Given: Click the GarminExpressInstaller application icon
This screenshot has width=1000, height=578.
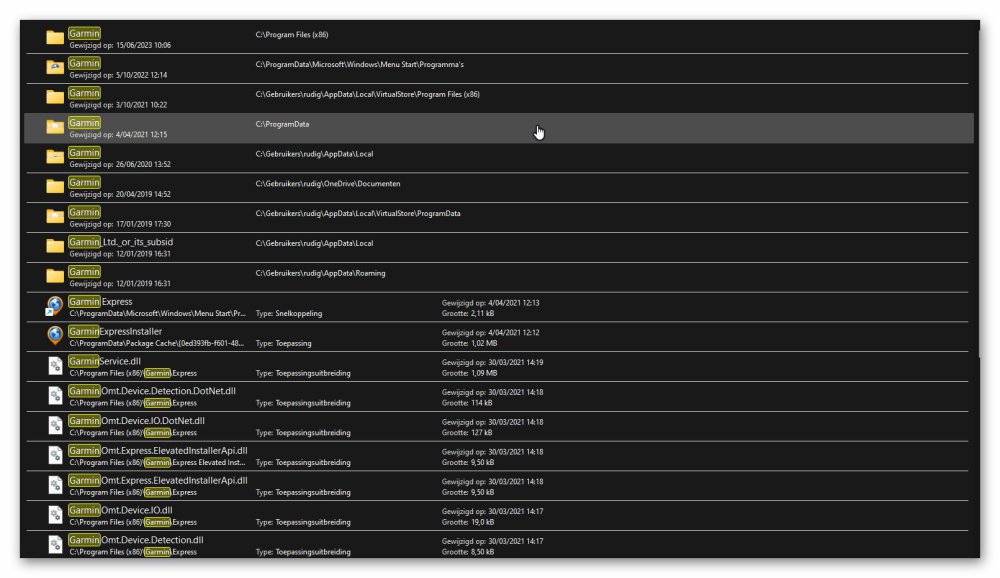Looking at the screenshot, I should (55, 336).
